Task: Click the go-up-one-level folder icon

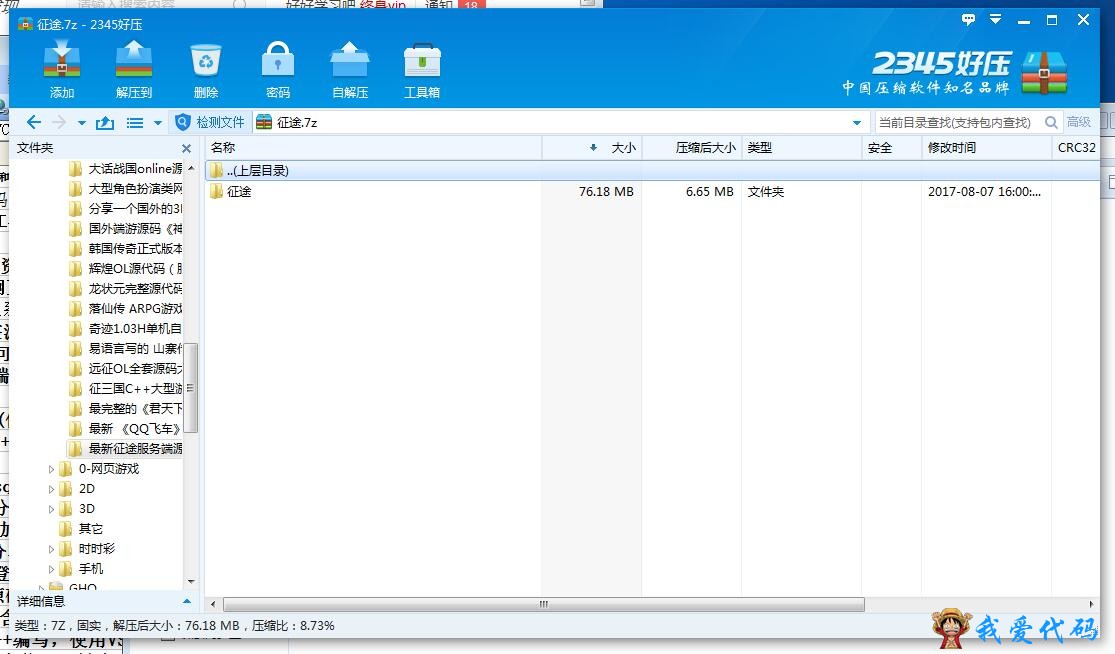Action: click(x=105, y=122)
